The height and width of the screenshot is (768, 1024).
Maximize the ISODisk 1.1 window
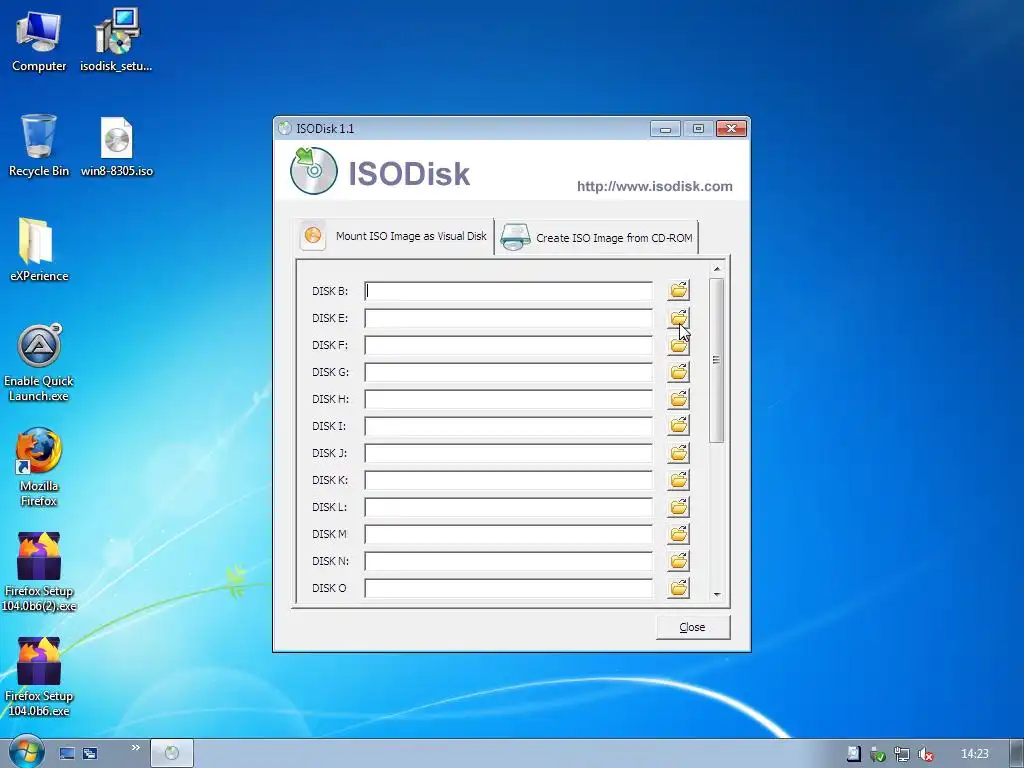tap(698, 129)
